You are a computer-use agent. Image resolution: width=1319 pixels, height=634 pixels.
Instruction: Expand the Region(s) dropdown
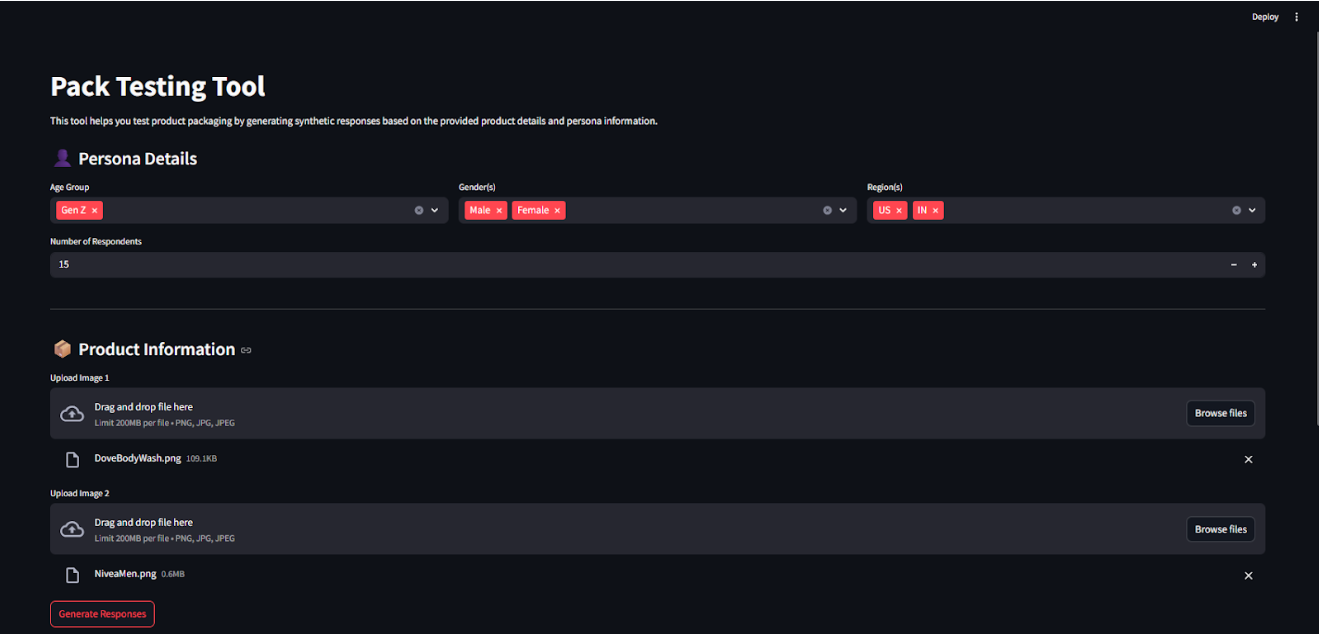(x=1252, y=210)
